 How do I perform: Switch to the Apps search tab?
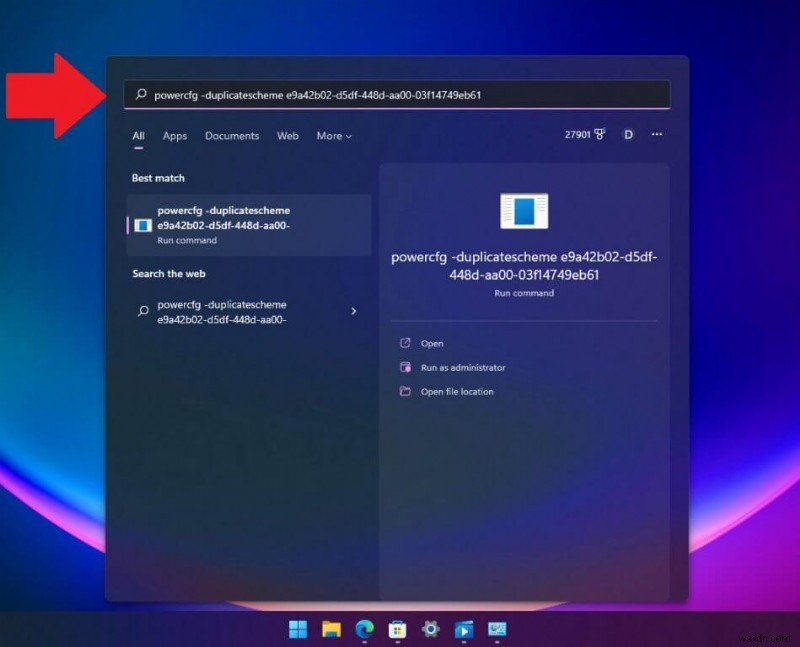point(174,136)
